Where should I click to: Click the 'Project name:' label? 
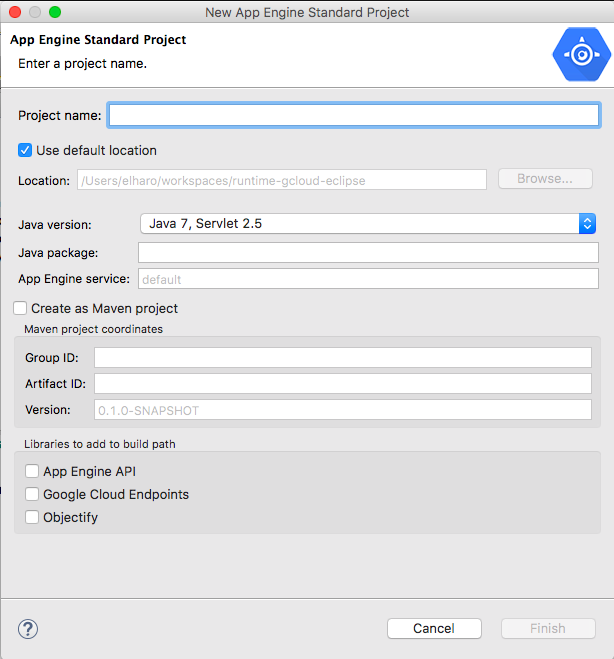click(x=60, y=116)
